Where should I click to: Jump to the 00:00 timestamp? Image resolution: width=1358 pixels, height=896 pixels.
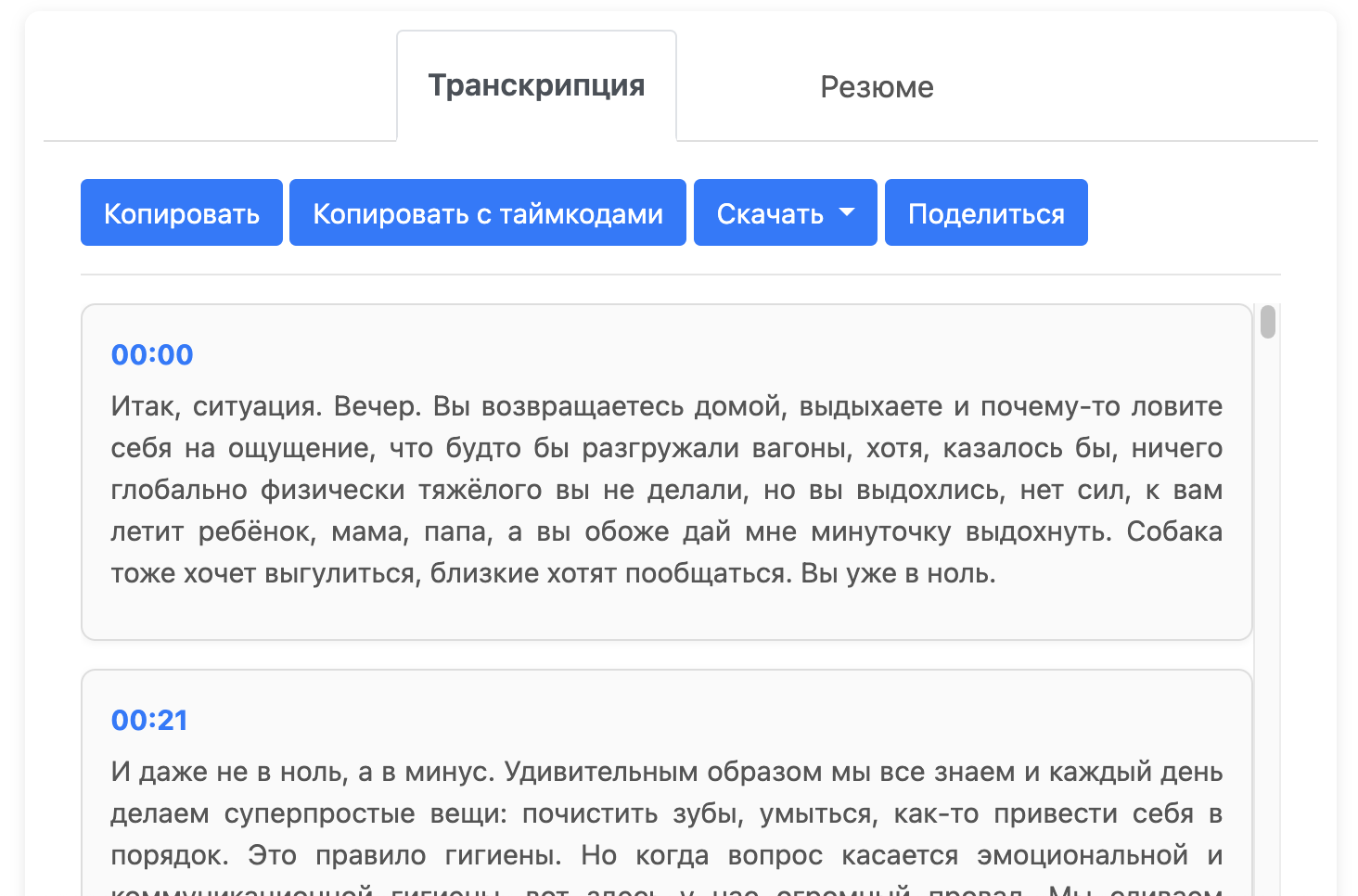click(152, 354)
